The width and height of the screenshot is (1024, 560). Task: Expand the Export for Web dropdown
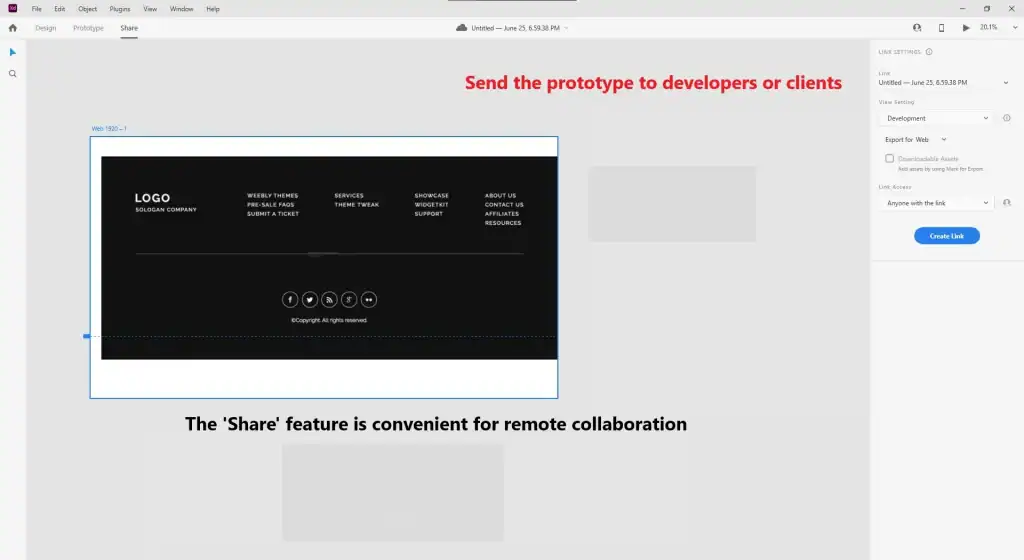[x=916, y=140]
